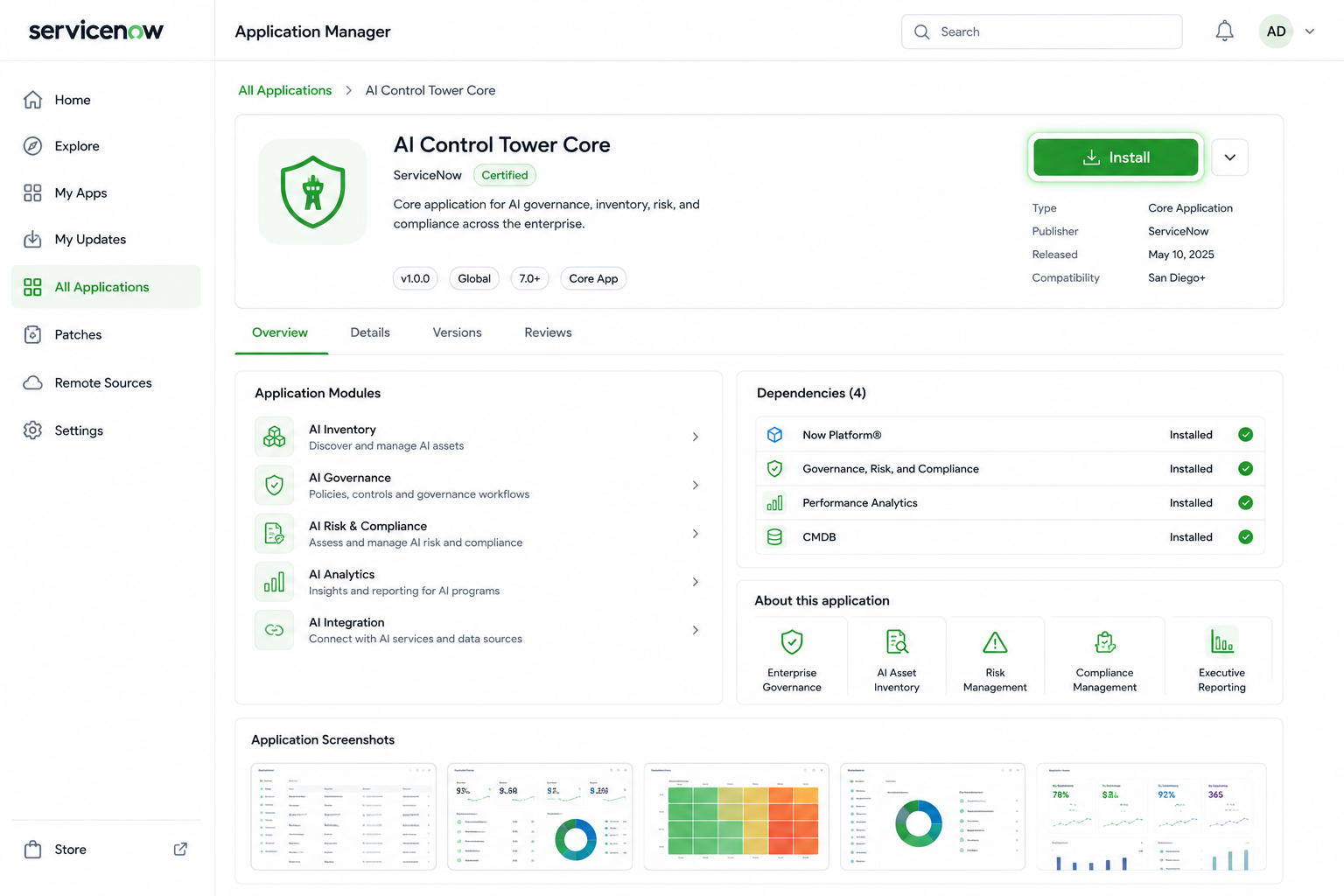Image resolution: width=1344 pixels, height=896 pixels.
Task: Open the install options dropdown chevron
Action: point(1229,157)
